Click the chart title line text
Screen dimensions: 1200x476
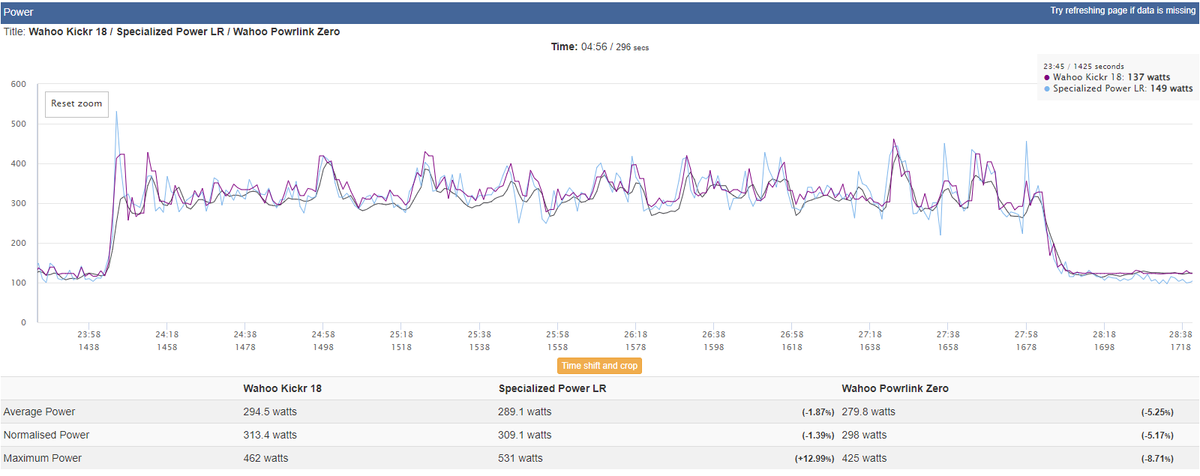click(172, 32)
